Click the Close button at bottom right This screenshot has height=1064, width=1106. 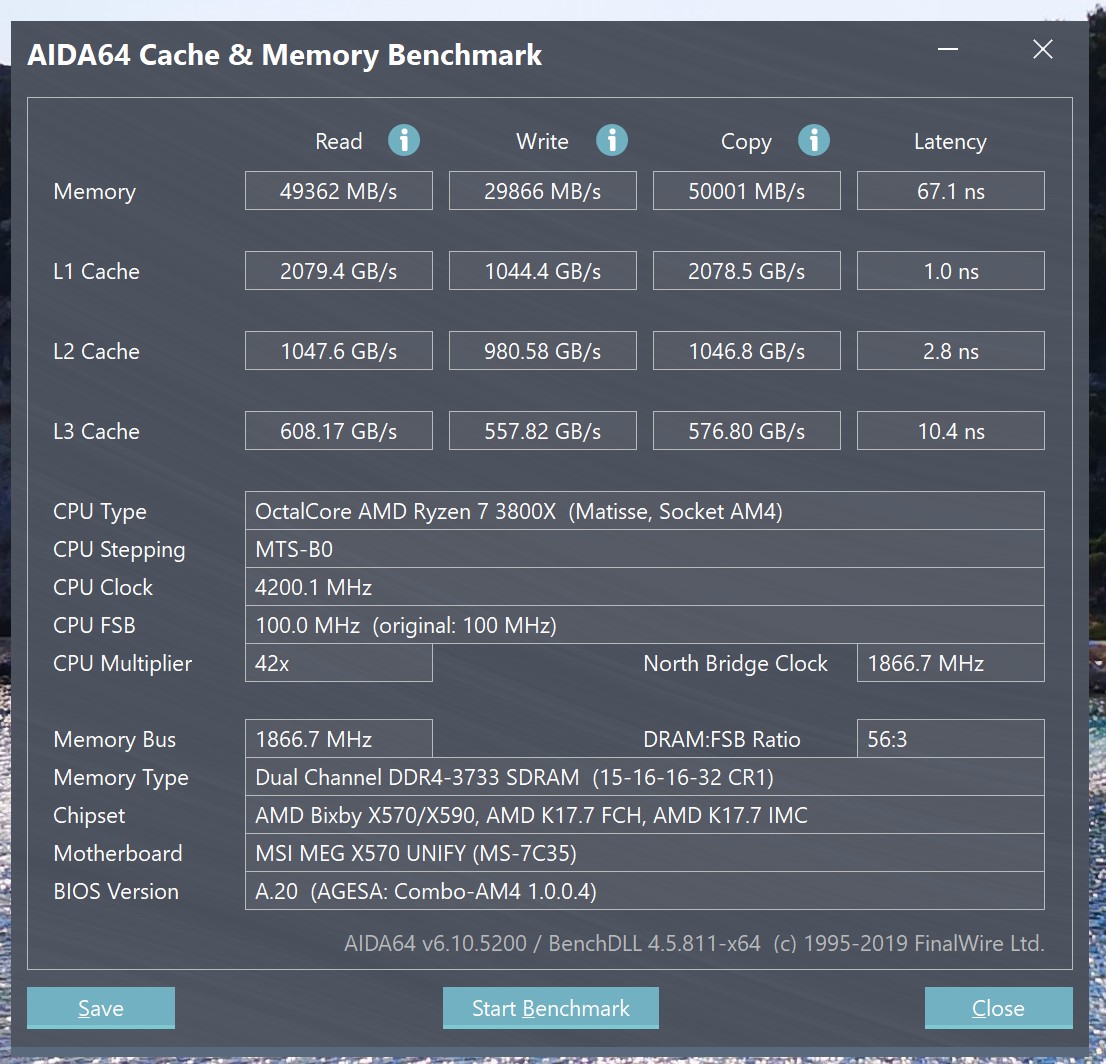[998, 1008]
